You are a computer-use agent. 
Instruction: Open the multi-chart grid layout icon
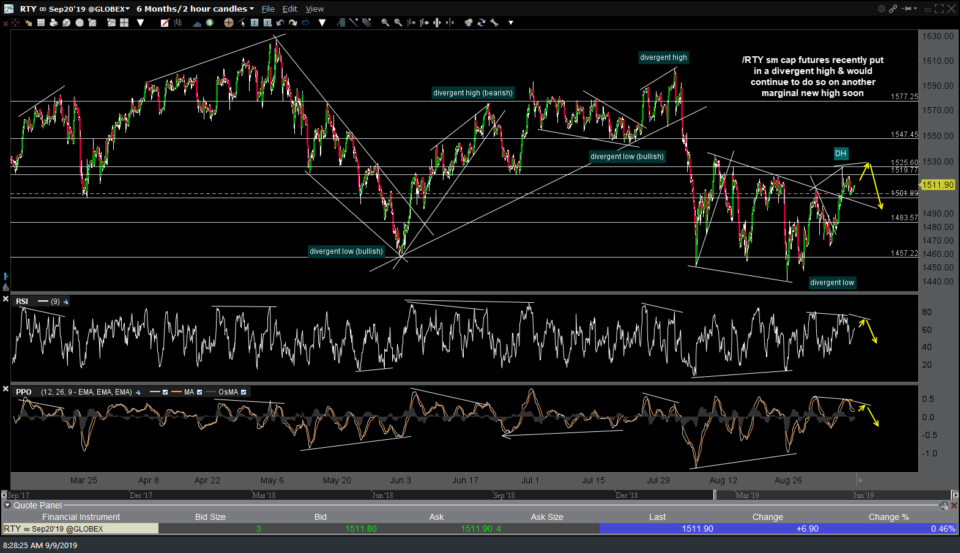[124, 23]
